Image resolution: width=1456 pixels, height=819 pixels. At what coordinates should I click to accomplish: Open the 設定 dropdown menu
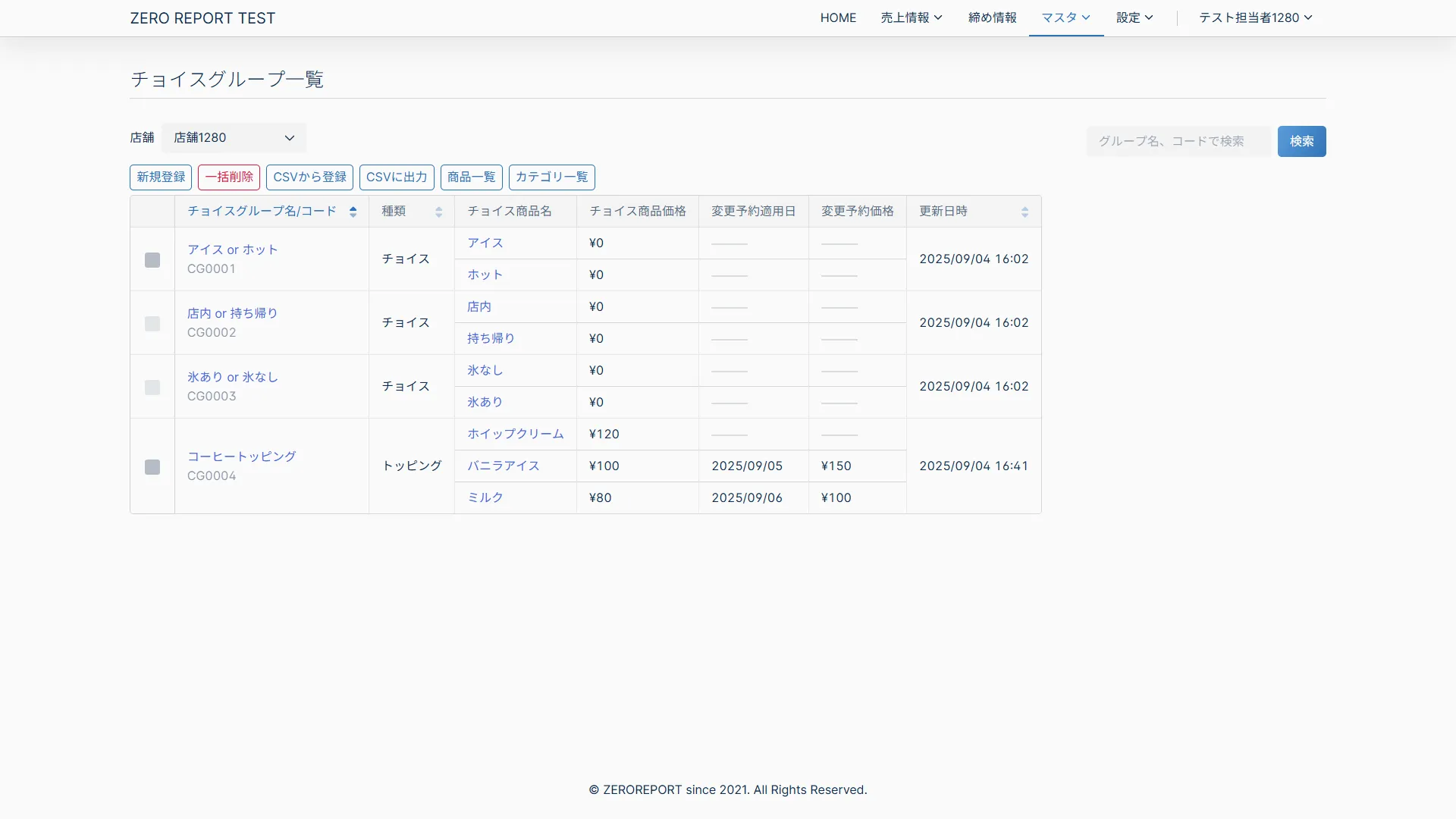coord(1134,17)
